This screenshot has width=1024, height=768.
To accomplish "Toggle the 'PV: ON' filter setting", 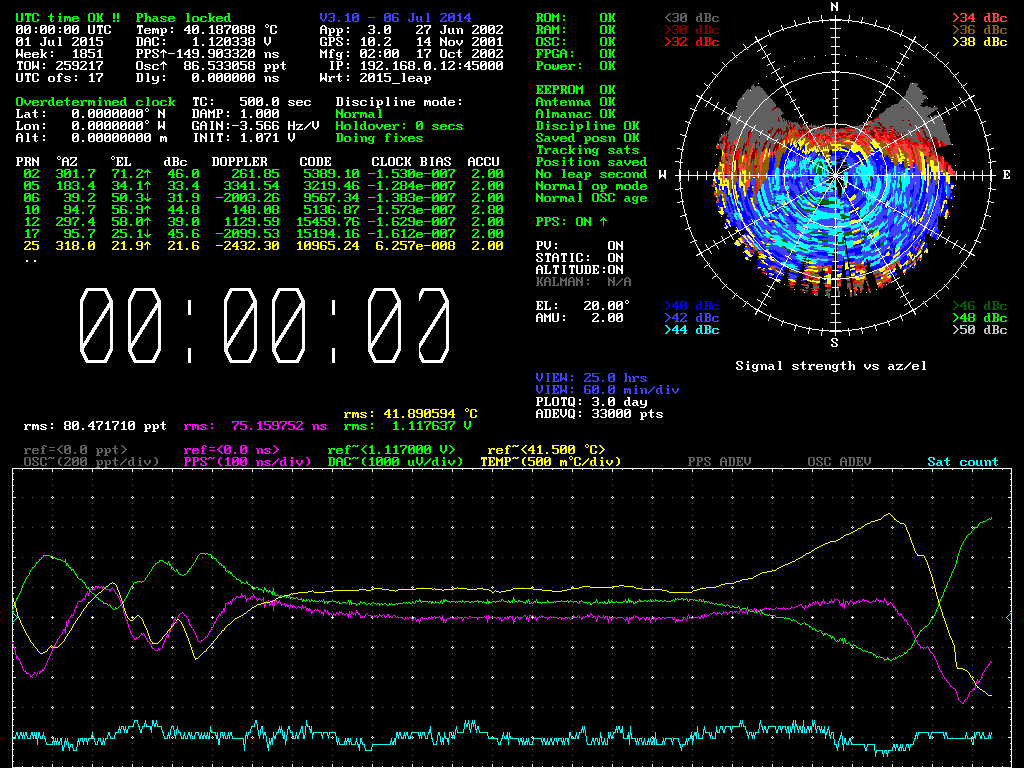I will pyautogui.click(x=579, y=246).
